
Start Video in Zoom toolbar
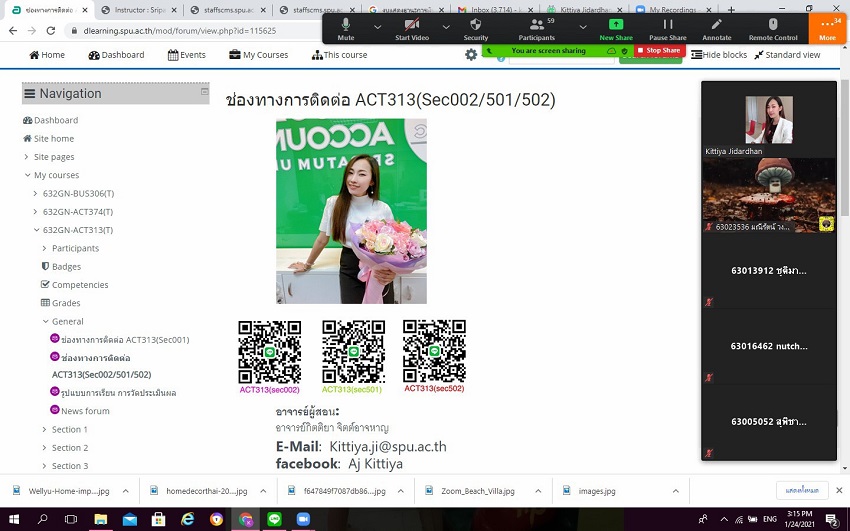click(x=412, y=29)
